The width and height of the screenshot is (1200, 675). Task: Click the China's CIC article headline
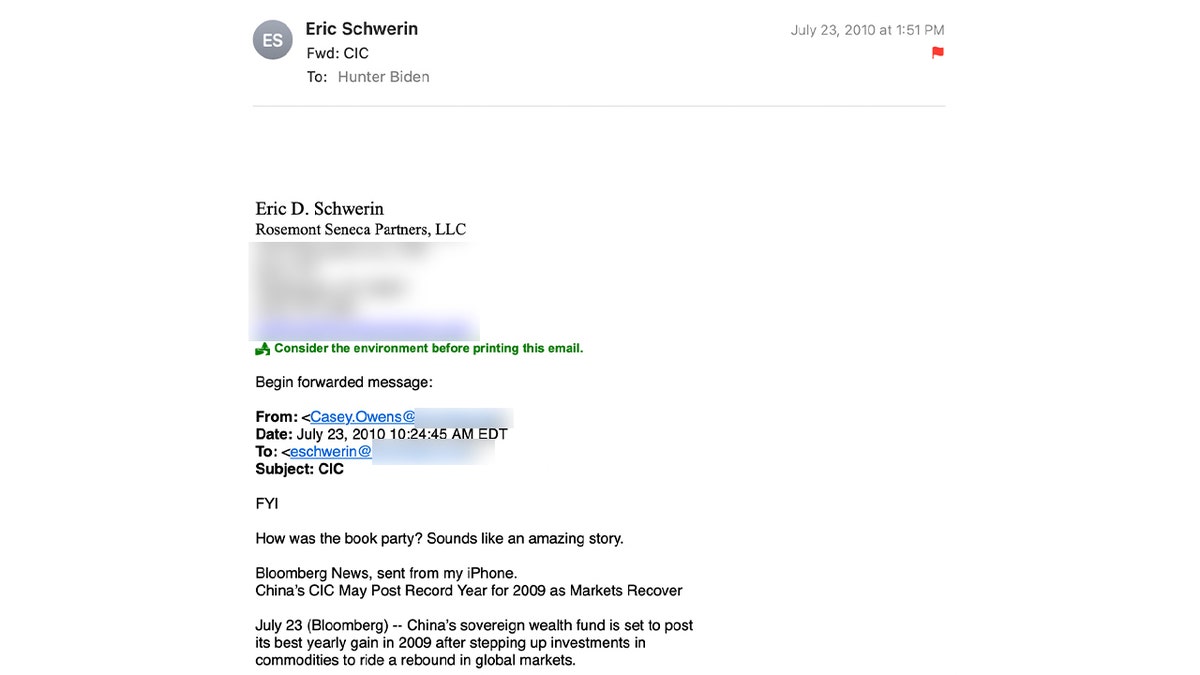coord(469,591)
